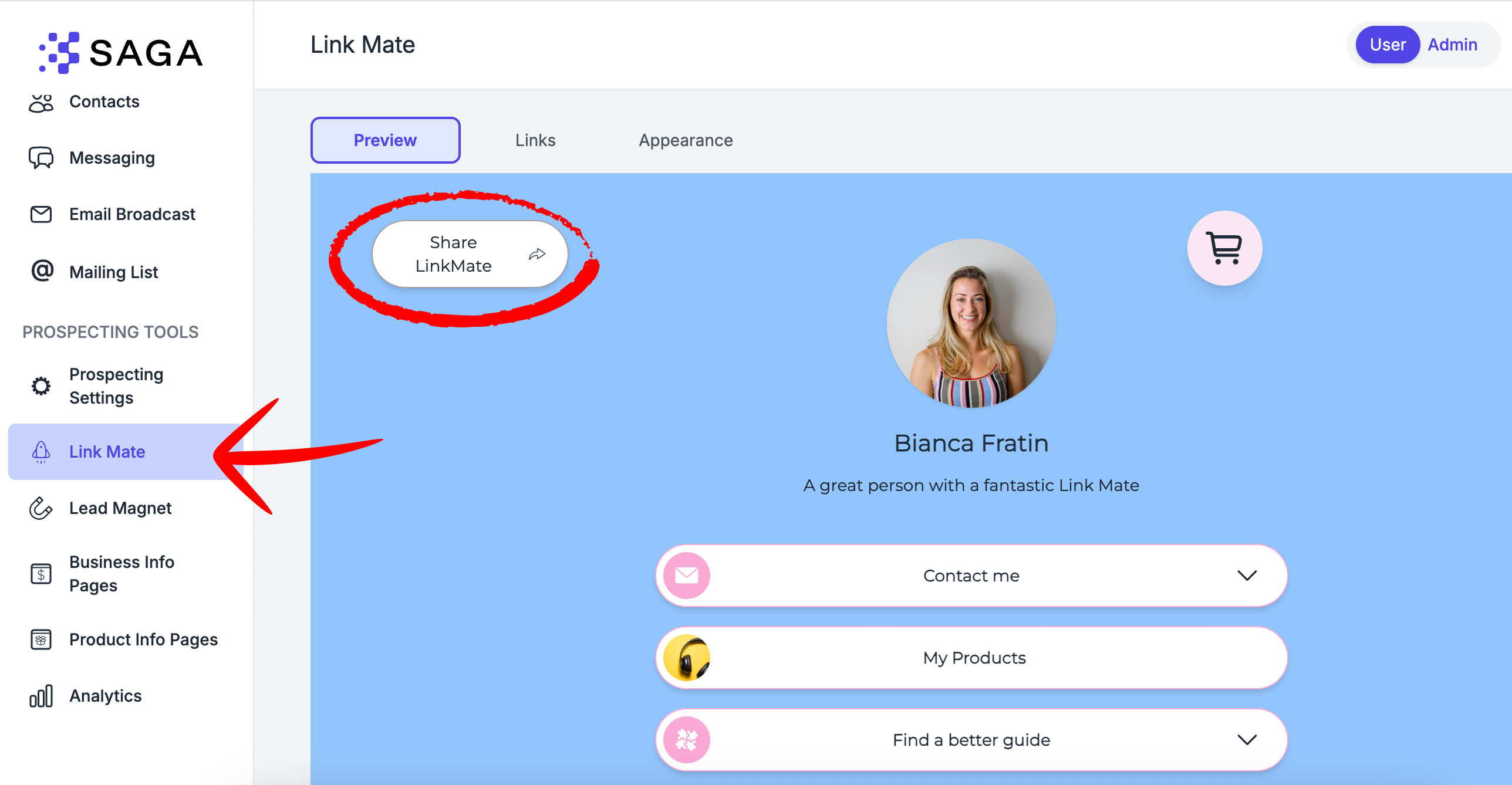Viewport: 1512px width, 785px height.
Task: Click the PROSPECTING TOOLS section heading
Action: (x=110, y=332)
